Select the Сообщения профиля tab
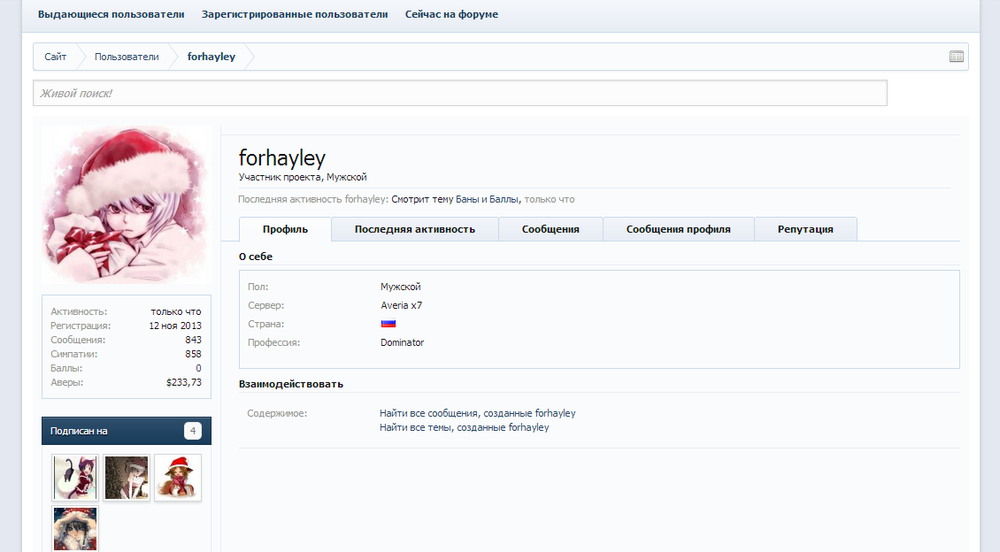The width and height of the screenshot is (1000, 552). [x=678, y=229]
